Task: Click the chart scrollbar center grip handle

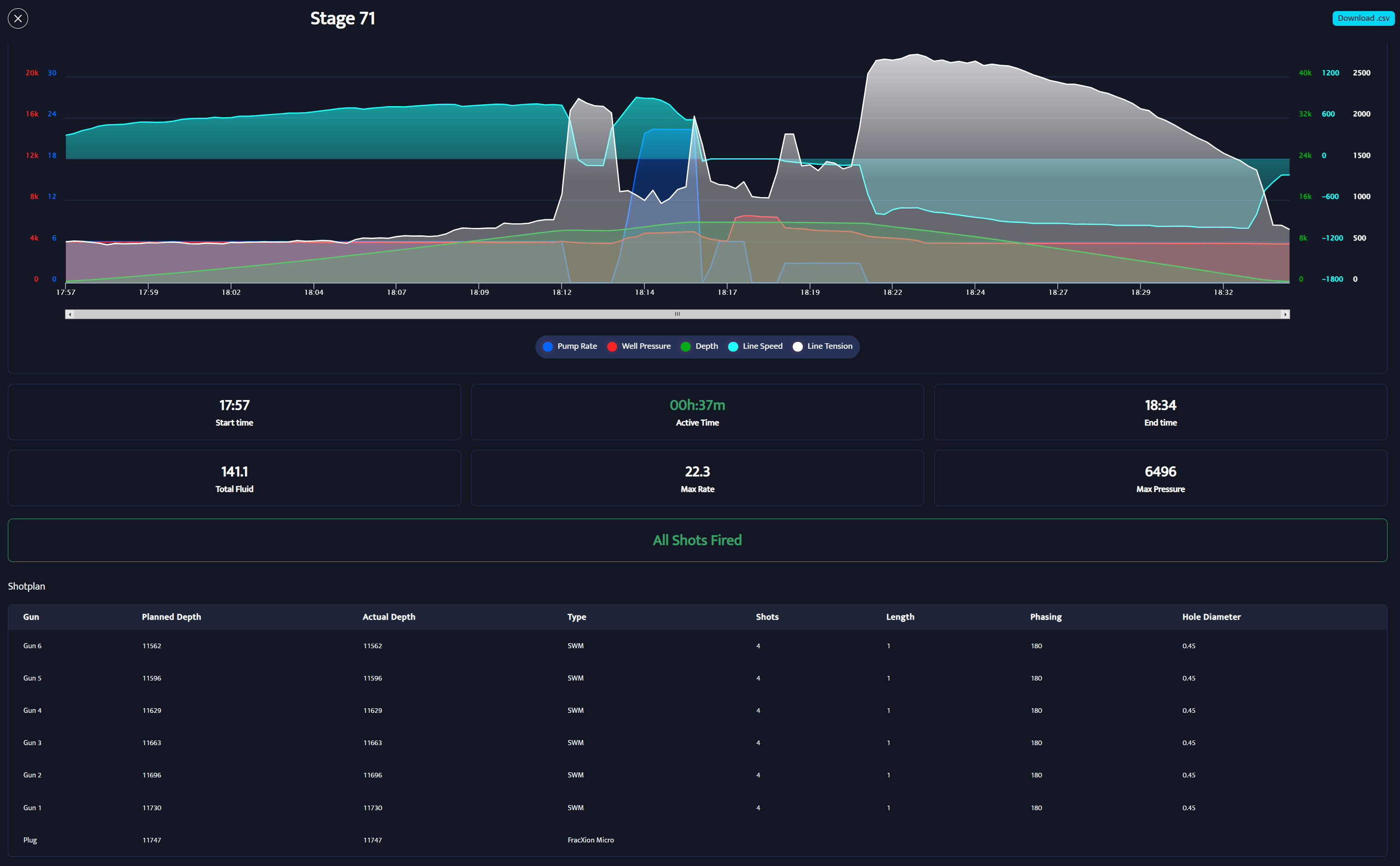Action: [x=677, y=315]
